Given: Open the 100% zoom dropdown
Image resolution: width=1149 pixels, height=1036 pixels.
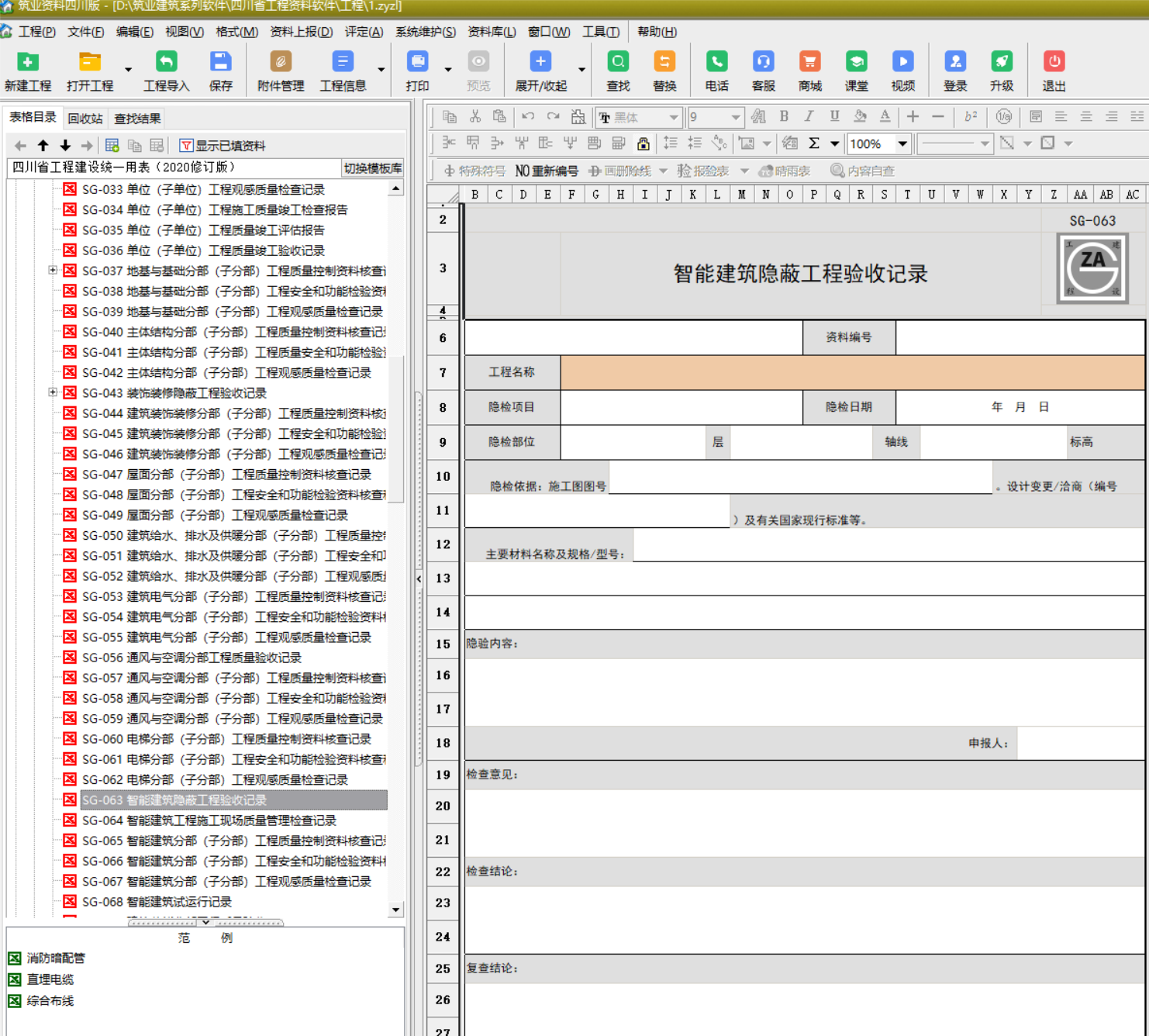Looking at the screenshot, I should [902, 143].
